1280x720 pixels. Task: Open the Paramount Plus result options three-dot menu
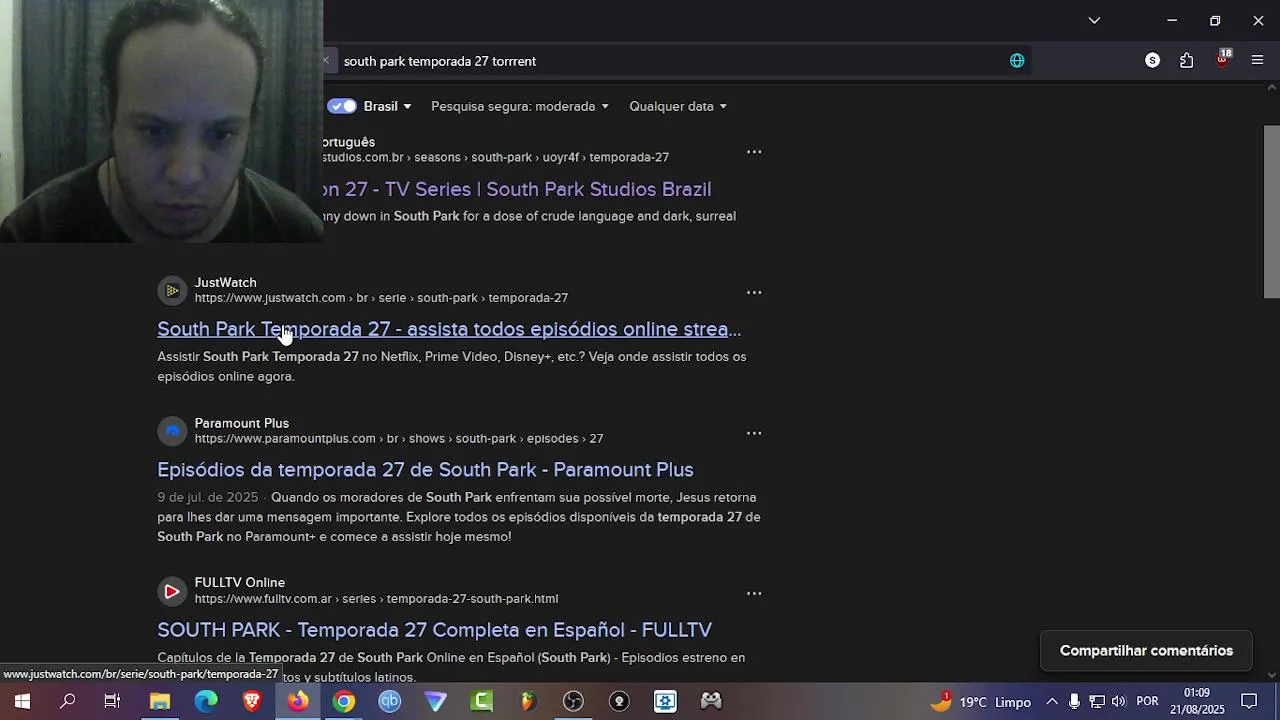(754, 433)
